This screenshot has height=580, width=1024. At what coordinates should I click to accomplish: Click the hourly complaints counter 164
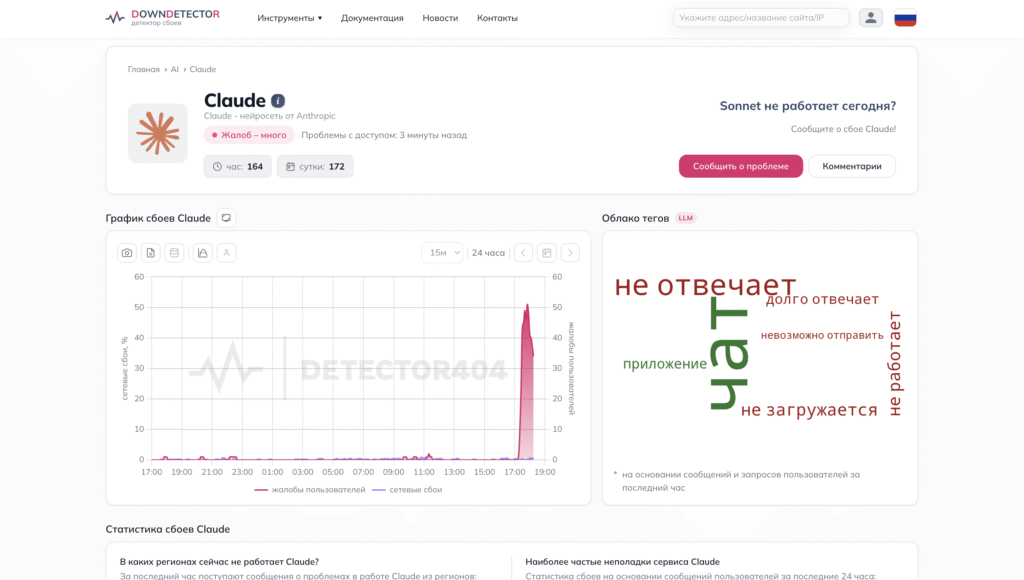pos(238,167)
